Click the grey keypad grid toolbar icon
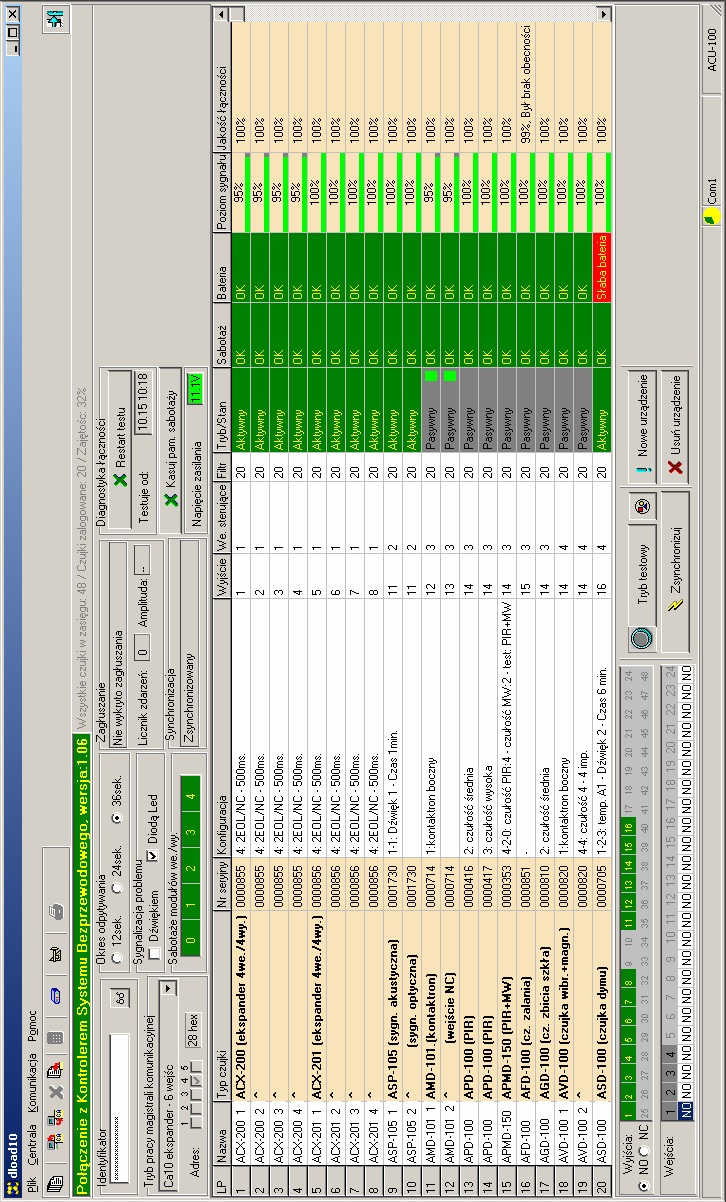Image resolution: width=726 pixels, height=1202 pixels. click(x=55, y=1038)
